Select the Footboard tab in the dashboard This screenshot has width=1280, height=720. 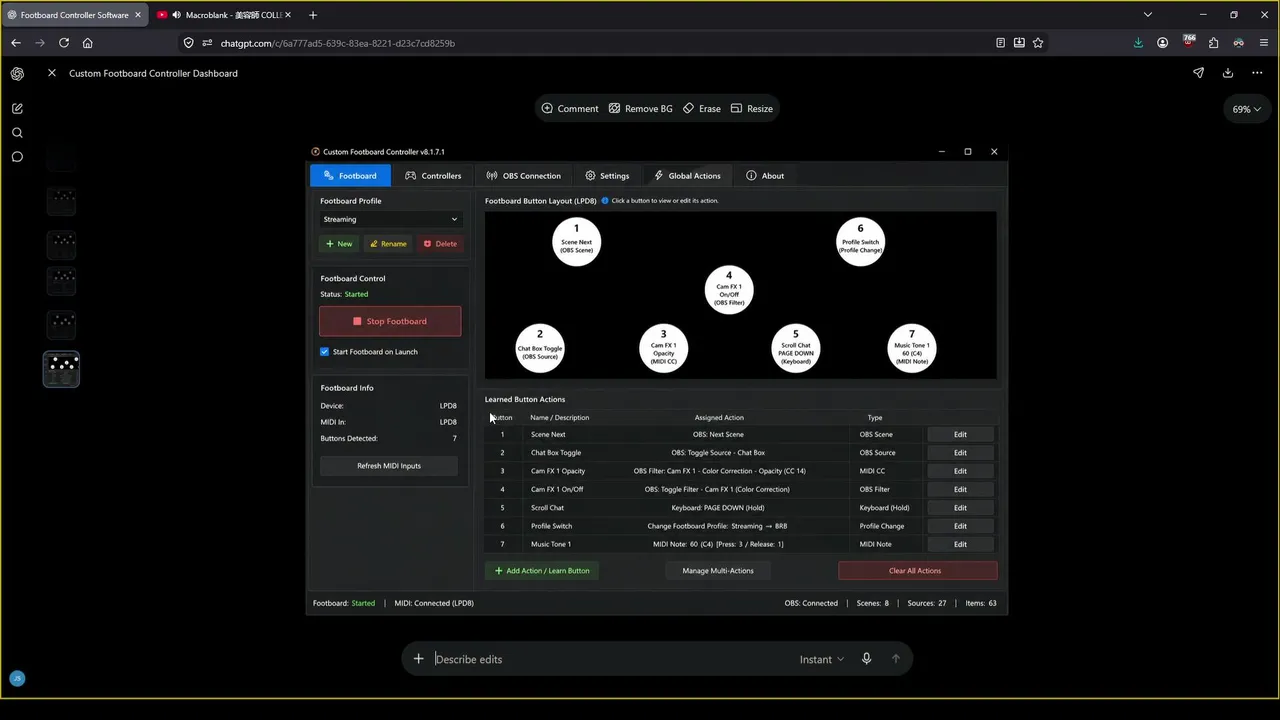350,176
